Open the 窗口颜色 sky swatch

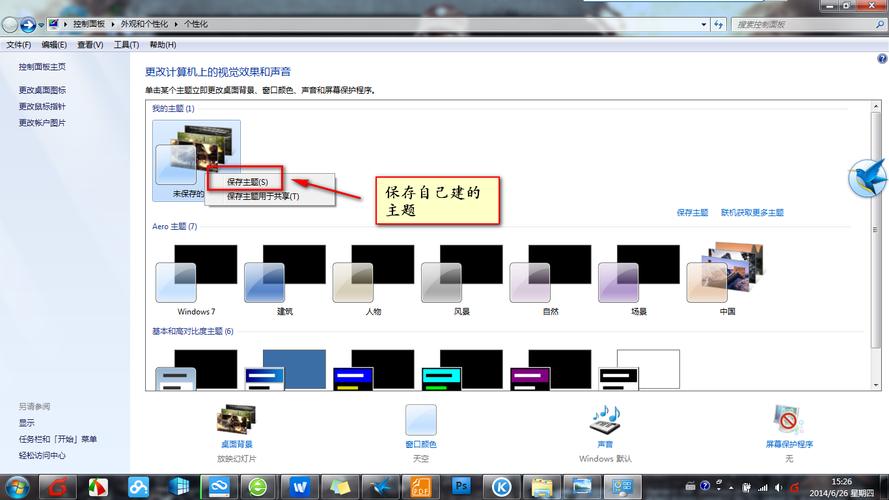421,420
